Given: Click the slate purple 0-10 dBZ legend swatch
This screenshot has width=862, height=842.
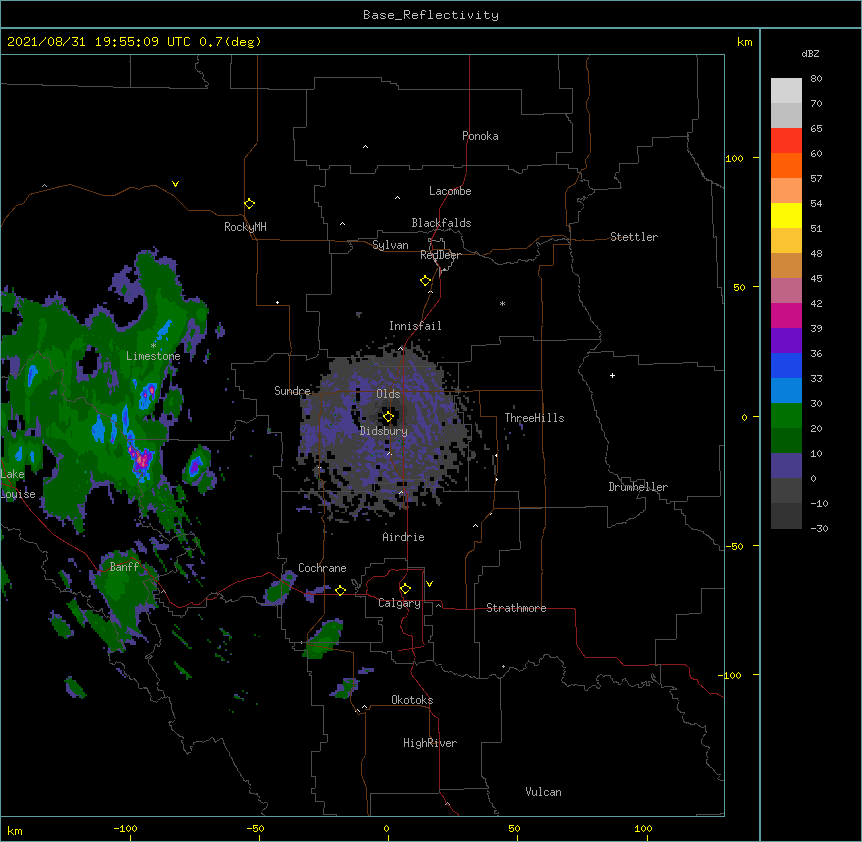Looking at the screenshot, I should [786, 466].
